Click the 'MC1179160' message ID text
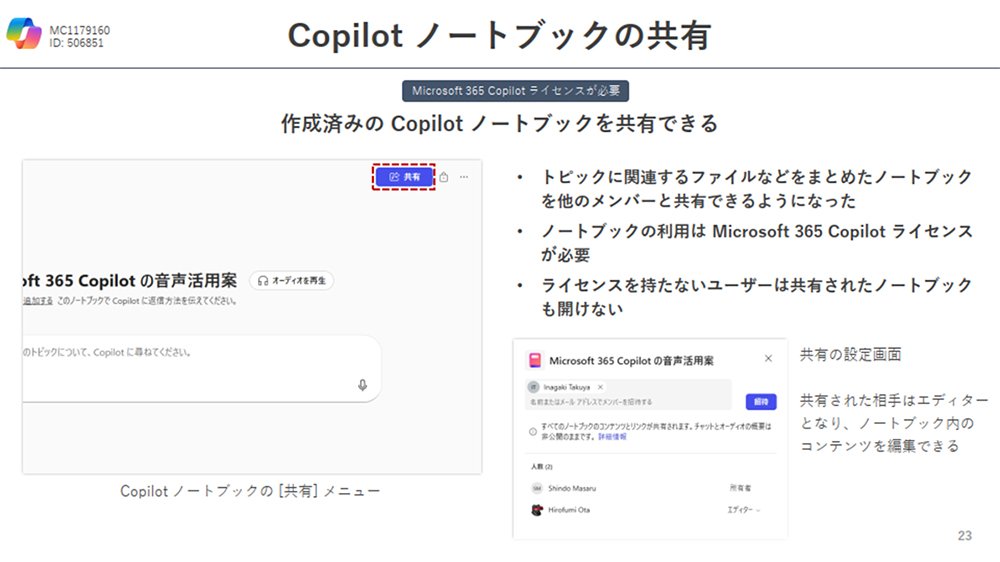The image size is (1000, 562). tap(80, 30)
